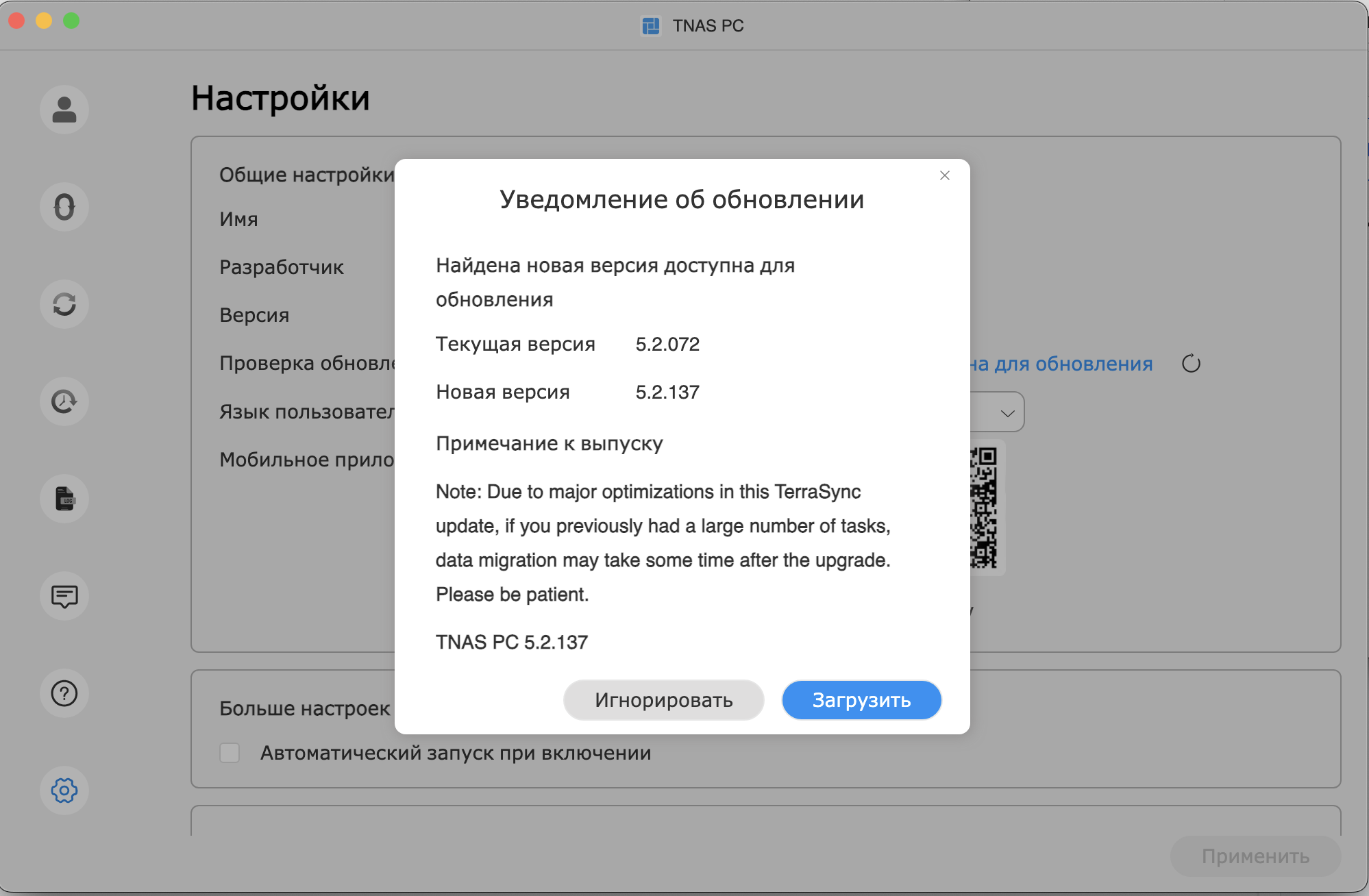Click the Больше настроек section header
Image resolution: width=1369 pixels, height=896 pixels.
click(304, 708)
